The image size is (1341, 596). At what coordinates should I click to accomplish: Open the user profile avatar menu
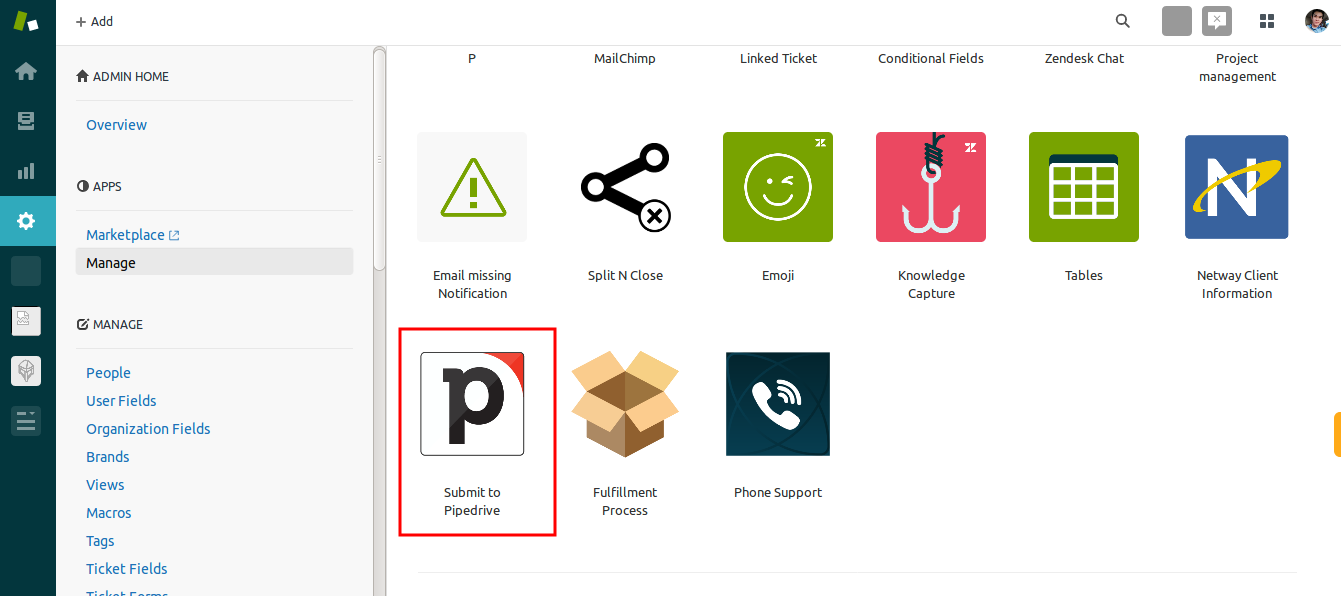click(x=1316, y=21)
